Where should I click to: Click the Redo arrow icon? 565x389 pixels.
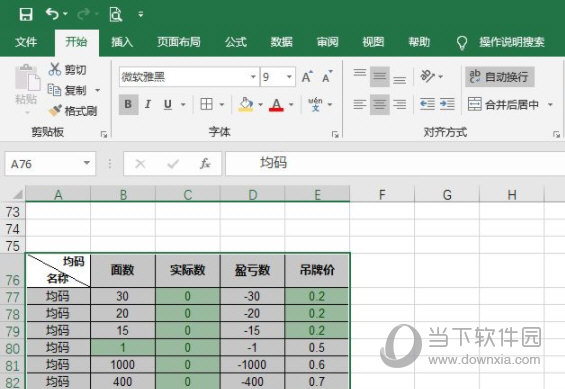[x=84, y=14]
